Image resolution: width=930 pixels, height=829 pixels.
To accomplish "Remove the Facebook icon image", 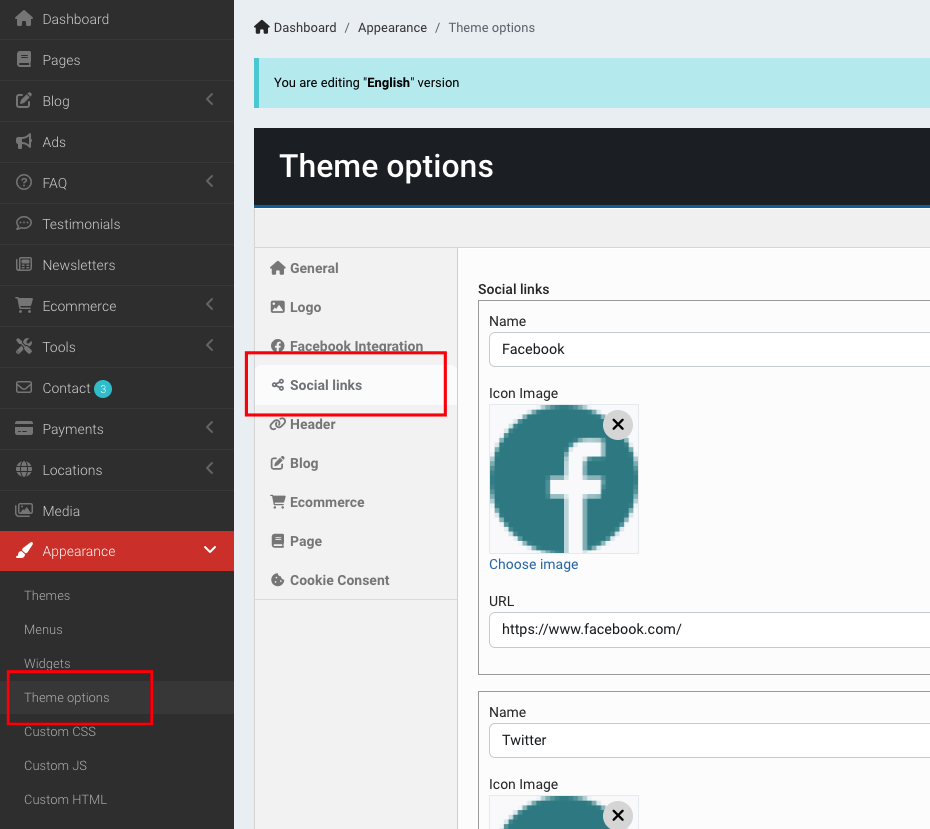I will tap(618, 425).
